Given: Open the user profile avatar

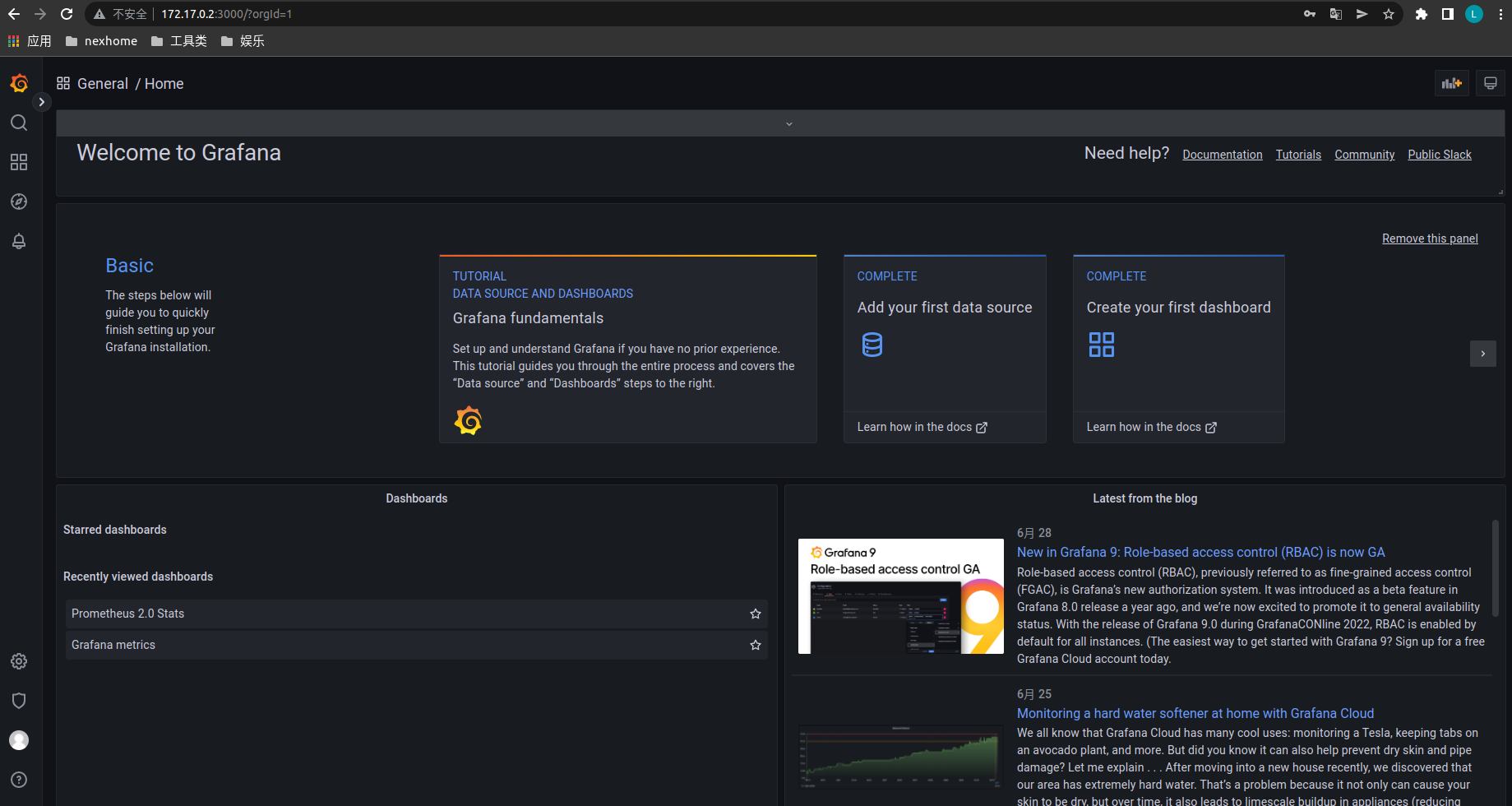Looking at the screenshot, I should coord(19,740).
